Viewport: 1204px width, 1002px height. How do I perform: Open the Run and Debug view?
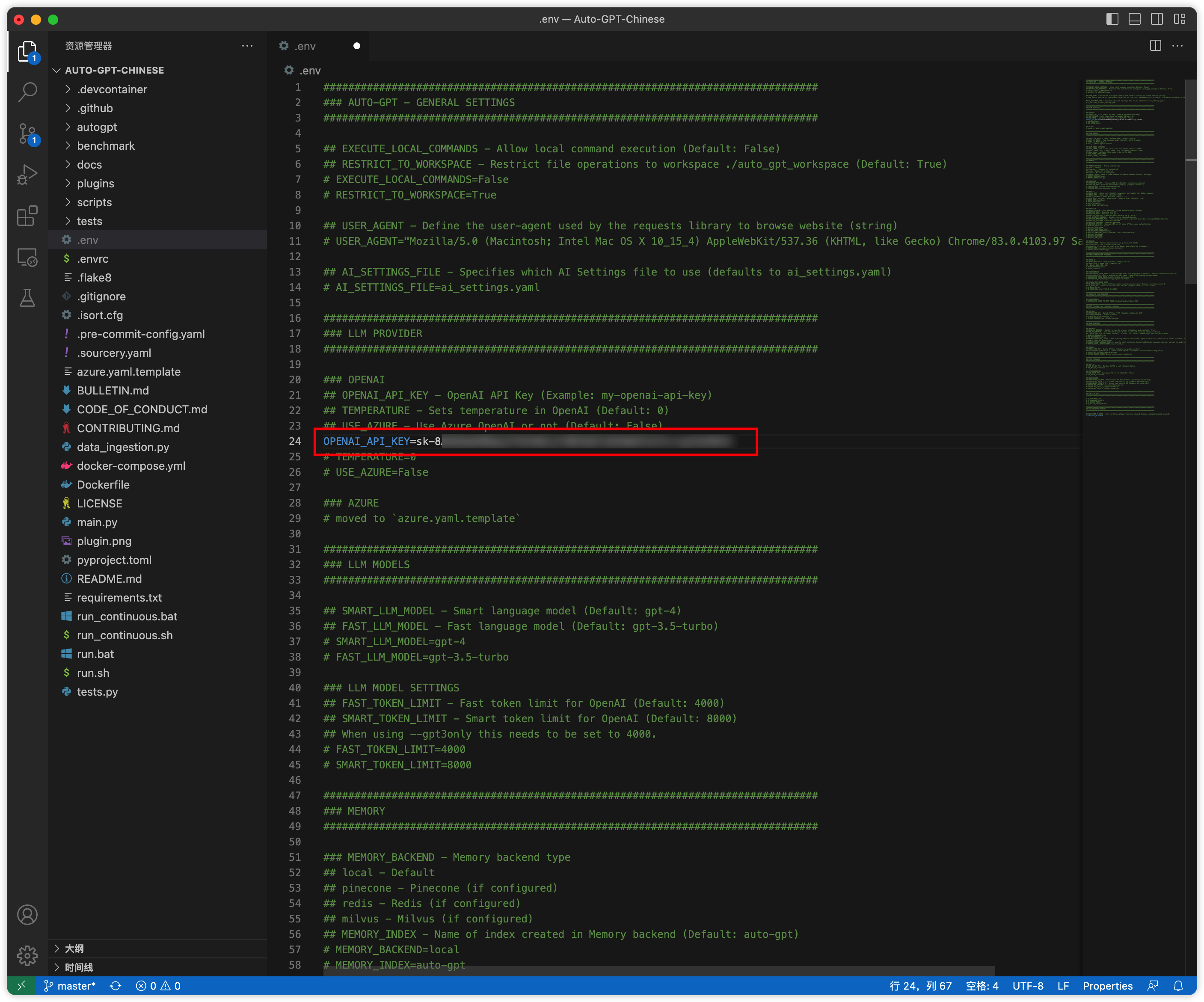pos(27,175)
